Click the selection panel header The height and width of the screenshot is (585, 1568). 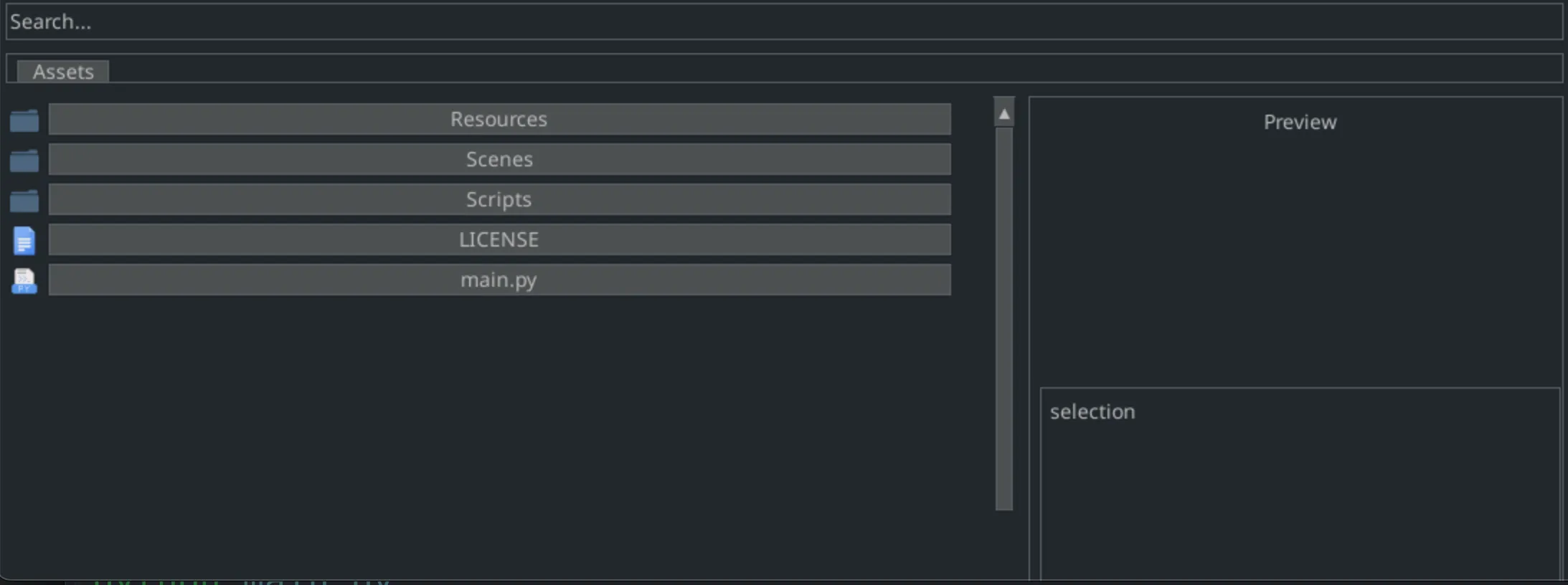click(1092, 411)
